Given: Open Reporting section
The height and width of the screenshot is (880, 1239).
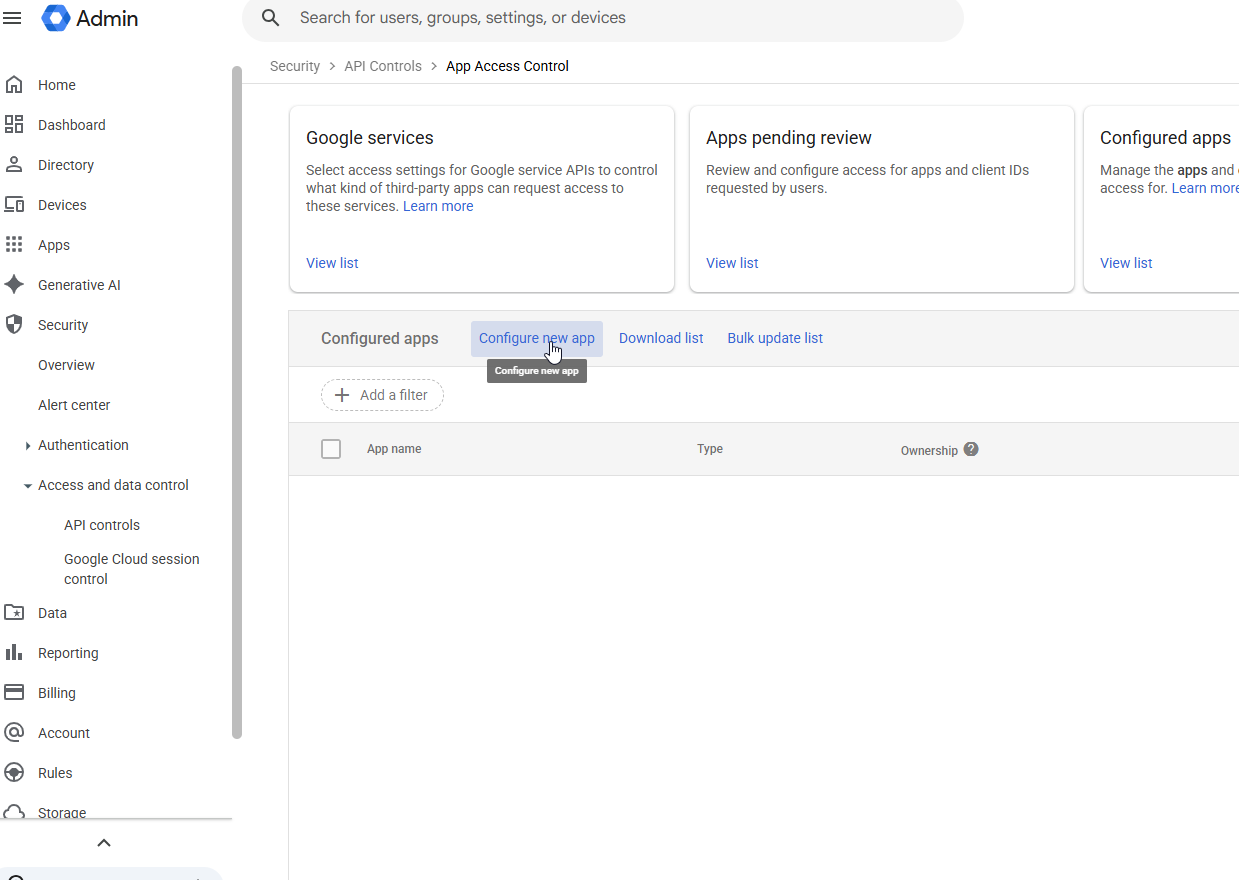Looking at the screenshot, I should click(x=68, y=653).
